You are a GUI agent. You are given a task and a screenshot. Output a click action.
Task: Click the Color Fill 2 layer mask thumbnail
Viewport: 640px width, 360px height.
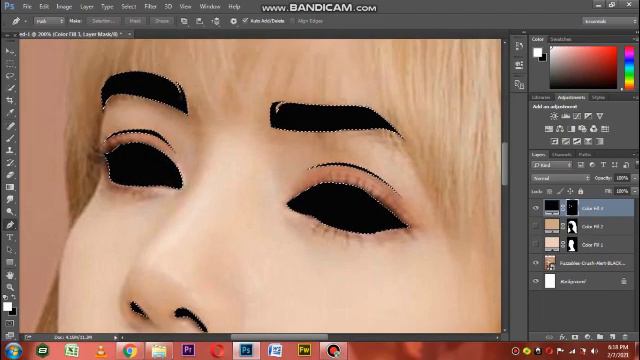tap(572, 227)
